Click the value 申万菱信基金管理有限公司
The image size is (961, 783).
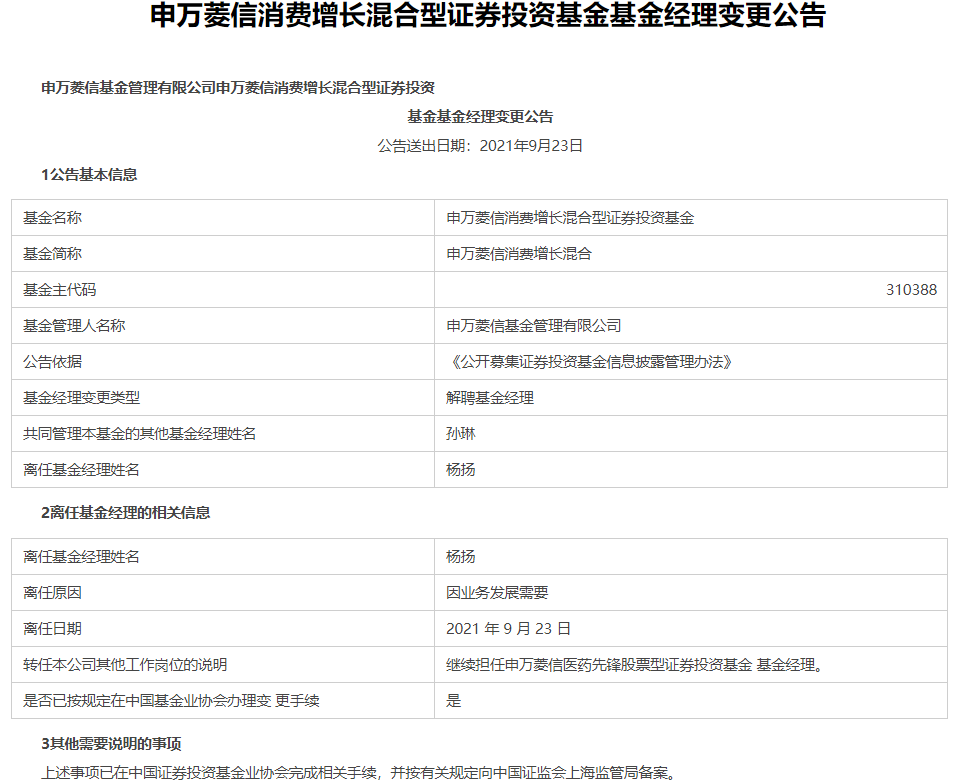click(x=534, y=325)
